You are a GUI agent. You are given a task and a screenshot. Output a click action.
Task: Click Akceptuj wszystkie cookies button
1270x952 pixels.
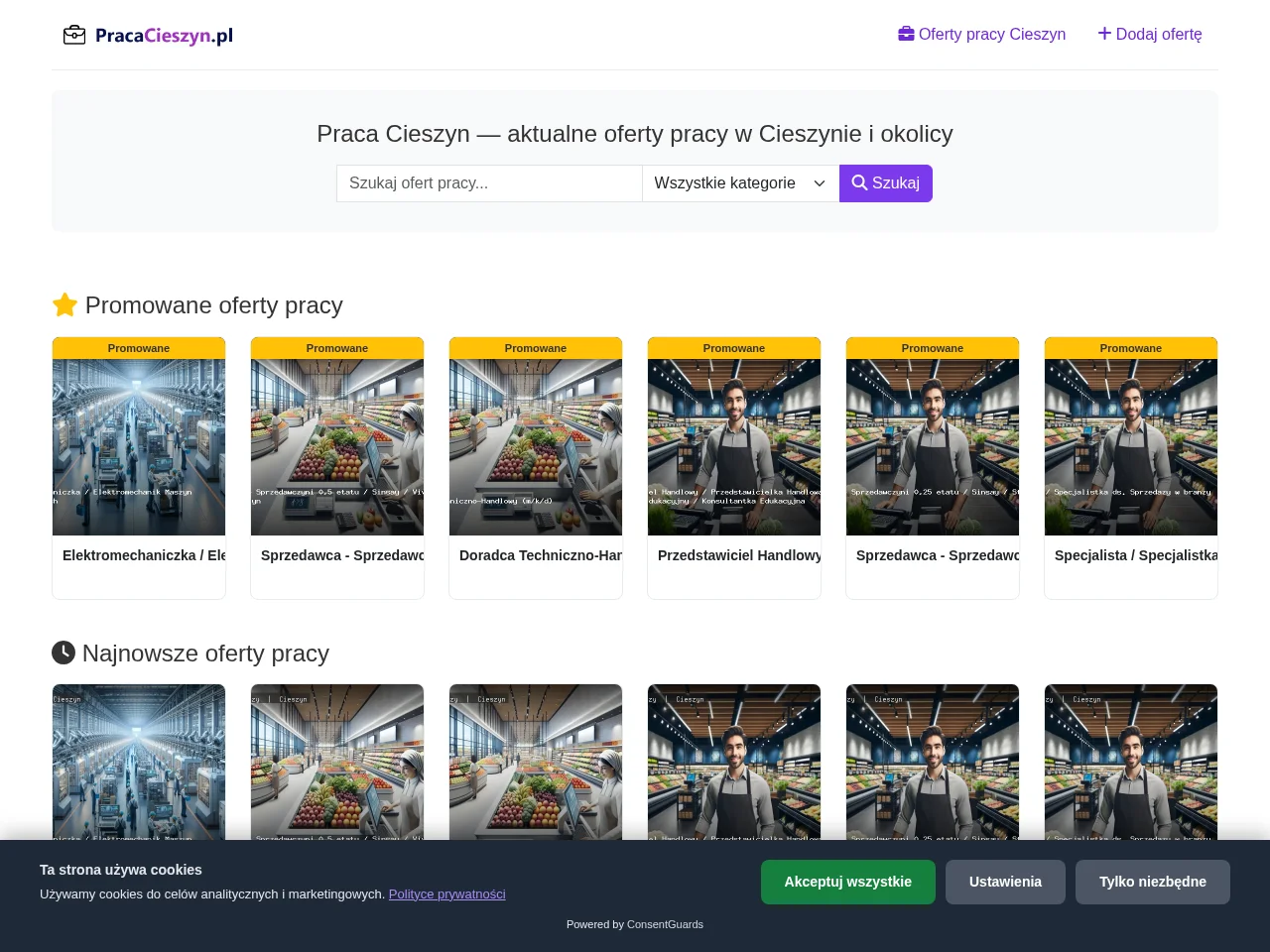click(848, 882)
